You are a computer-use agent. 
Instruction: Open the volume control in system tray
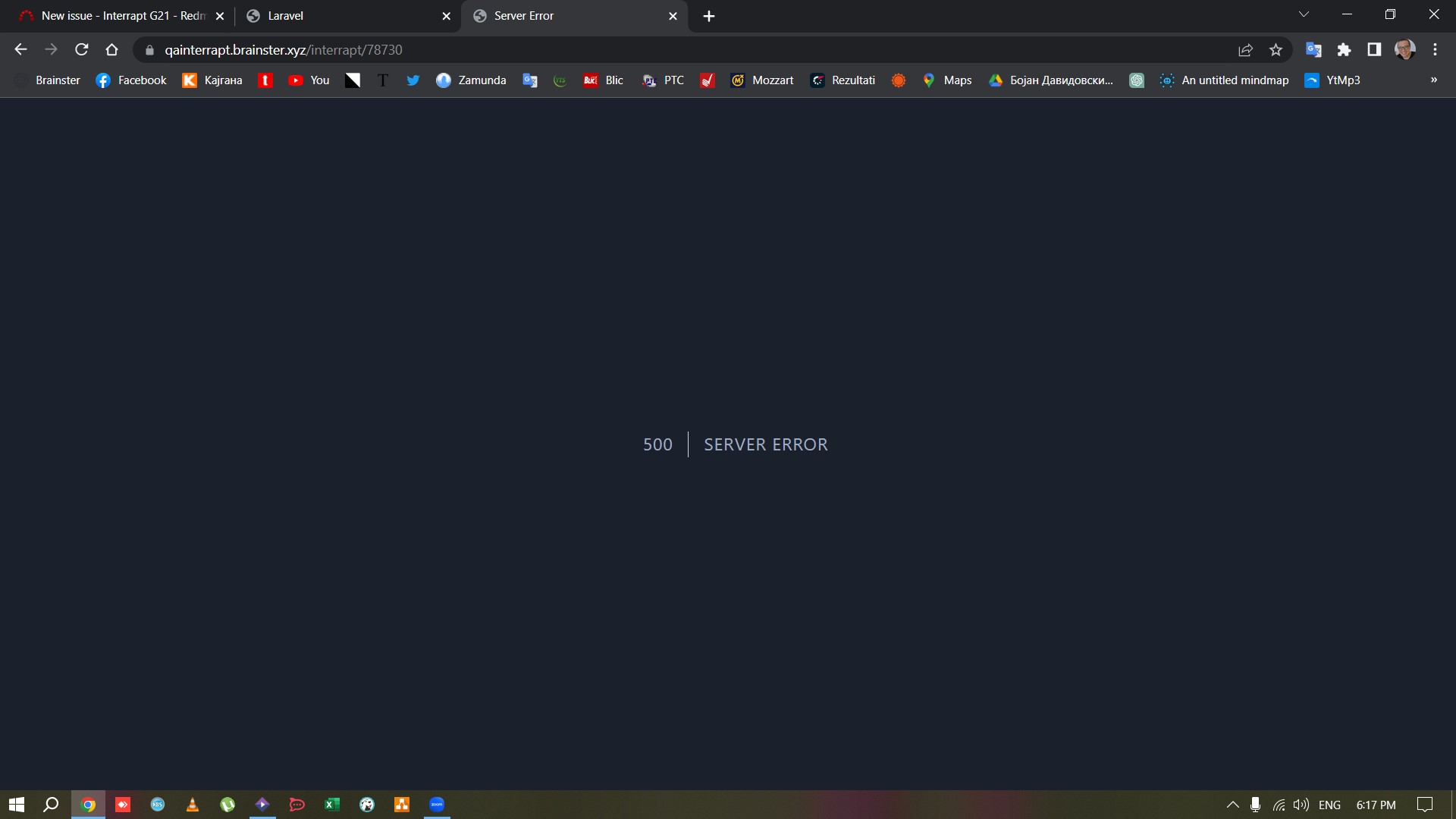coord(1301,805)
